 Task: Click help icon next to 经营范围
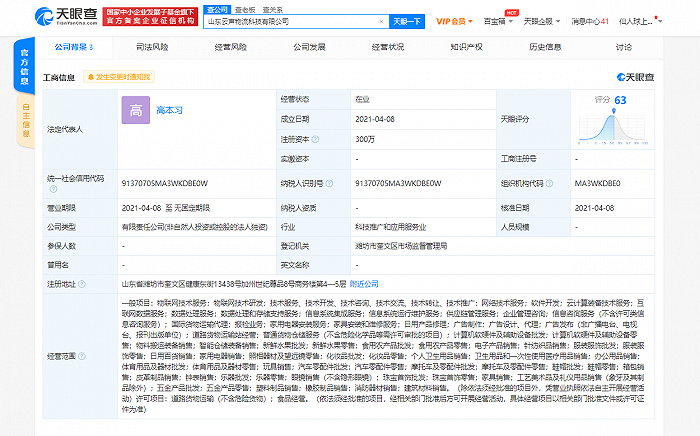(82, 356)
